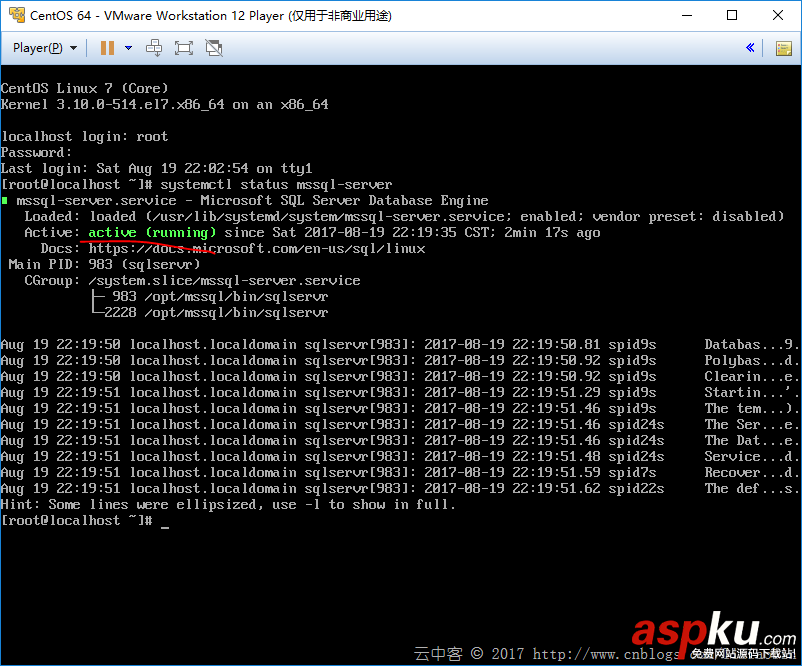Enter full screen mode
Screen dimensions: 802x666
pyautogui.click(x=184, y=48)
